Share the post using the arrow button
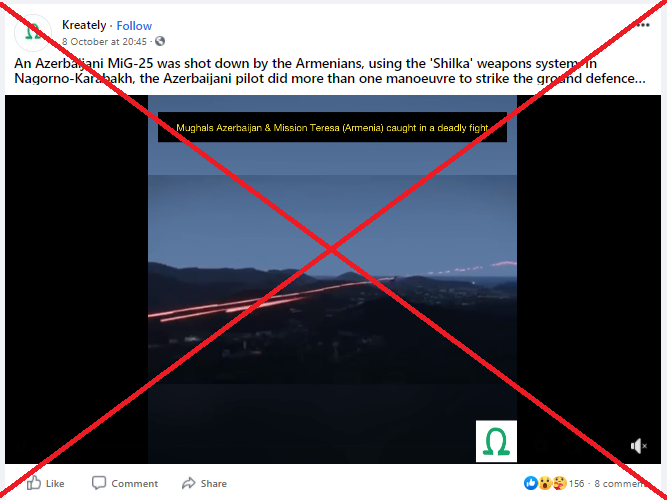This screenshot has height=500, width=667. click(204, 483)
